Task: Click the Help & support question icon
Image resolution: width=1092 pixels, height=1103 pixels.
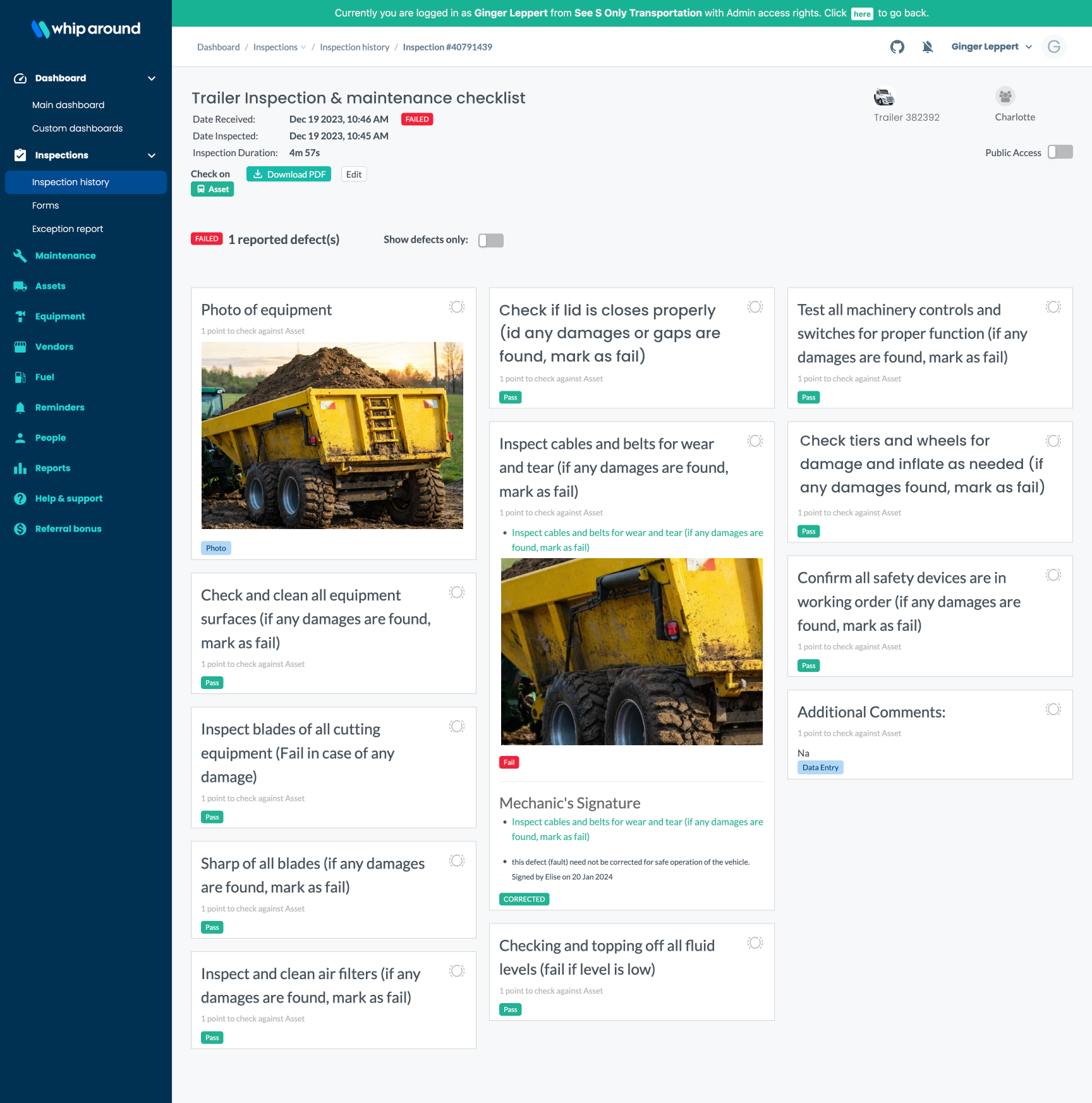Action: tap(20, 498)
